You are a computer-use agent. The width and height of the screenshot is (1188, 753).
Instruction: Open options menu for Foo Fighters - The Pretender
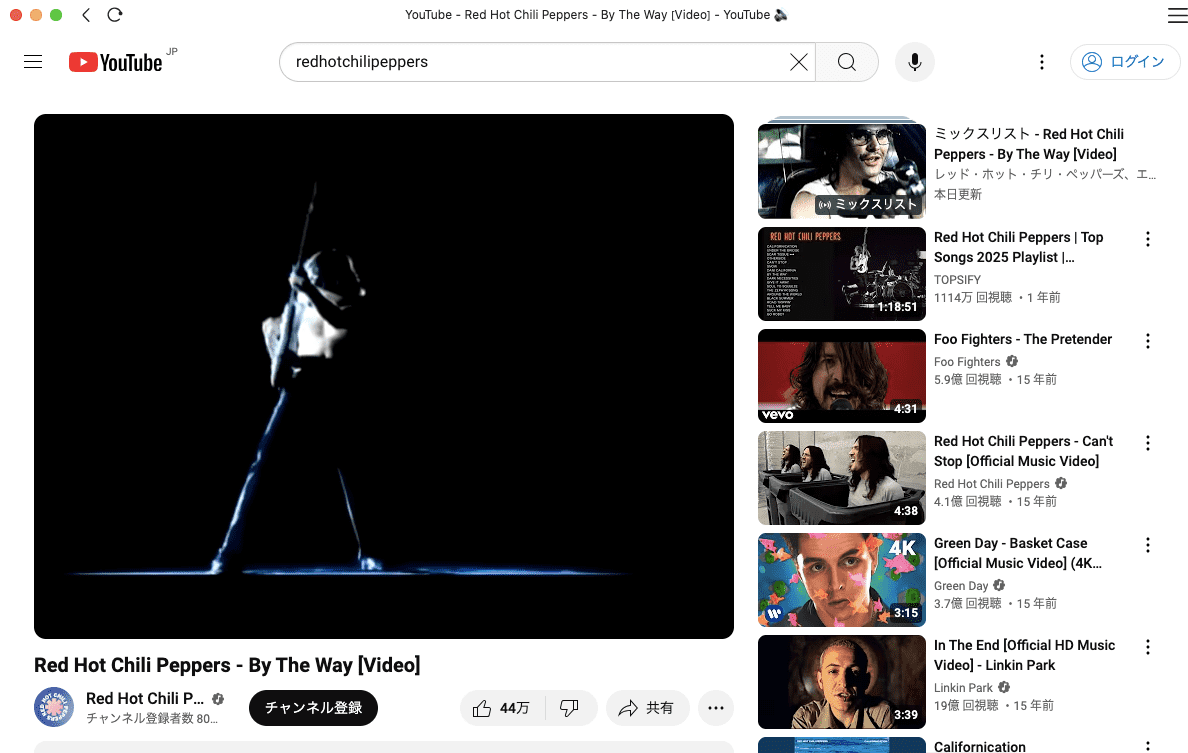pos(1147,341)
